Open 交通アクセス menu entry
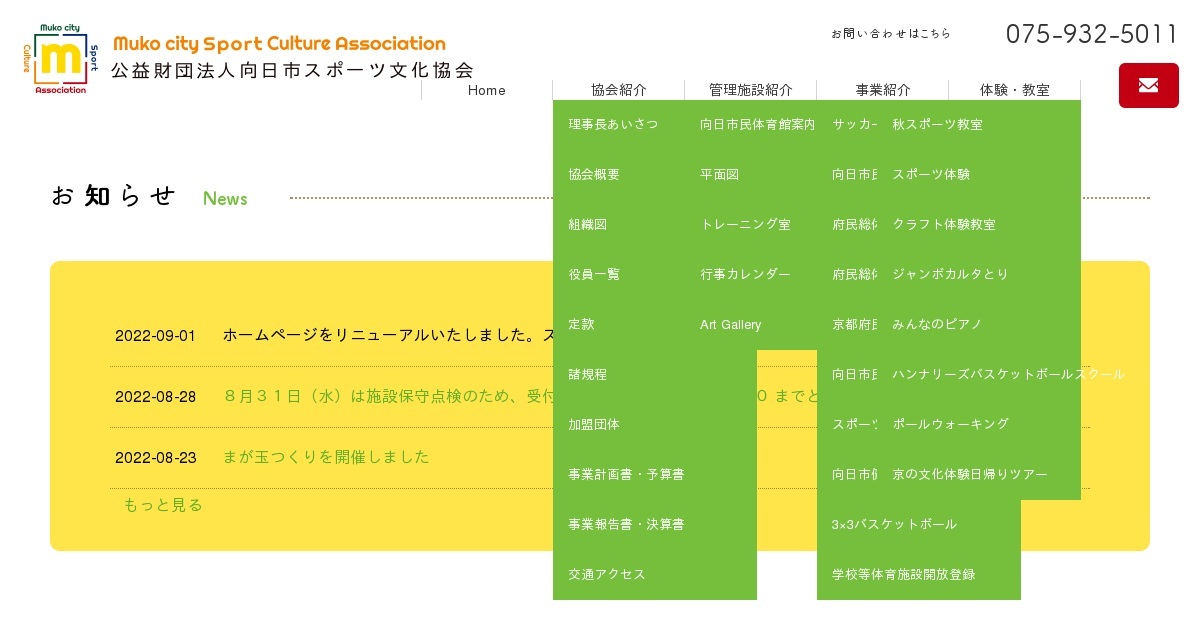 click(607, 574)
